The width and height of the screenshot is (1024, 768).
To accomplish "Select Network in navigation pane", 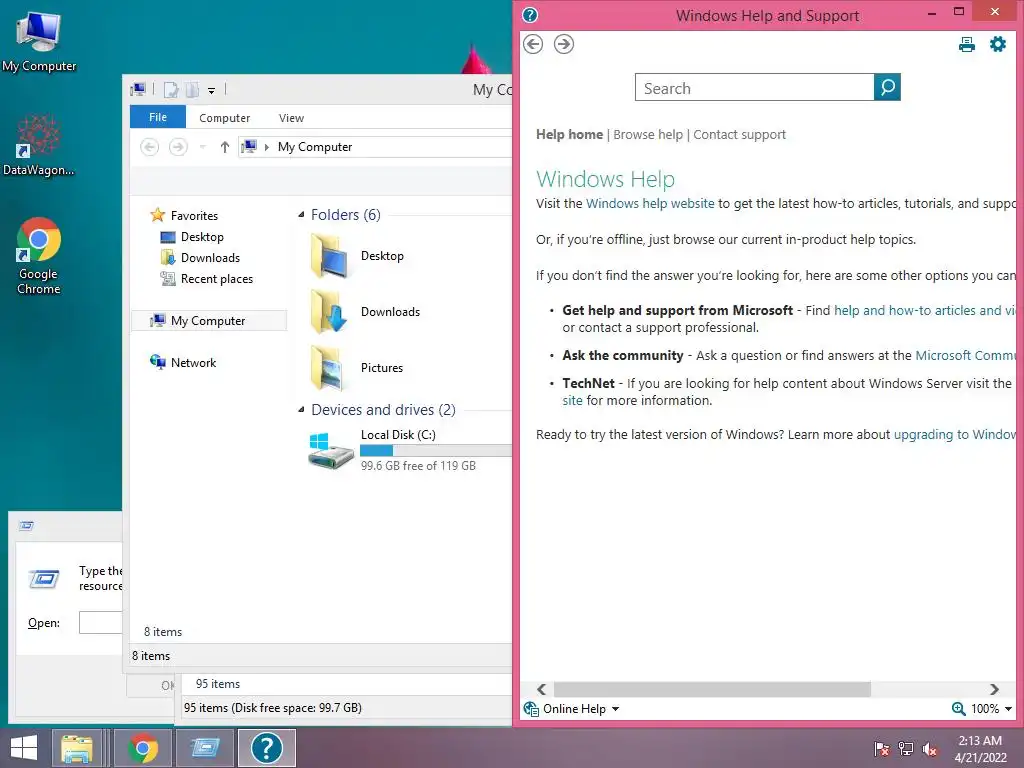I will coord(193,362).
